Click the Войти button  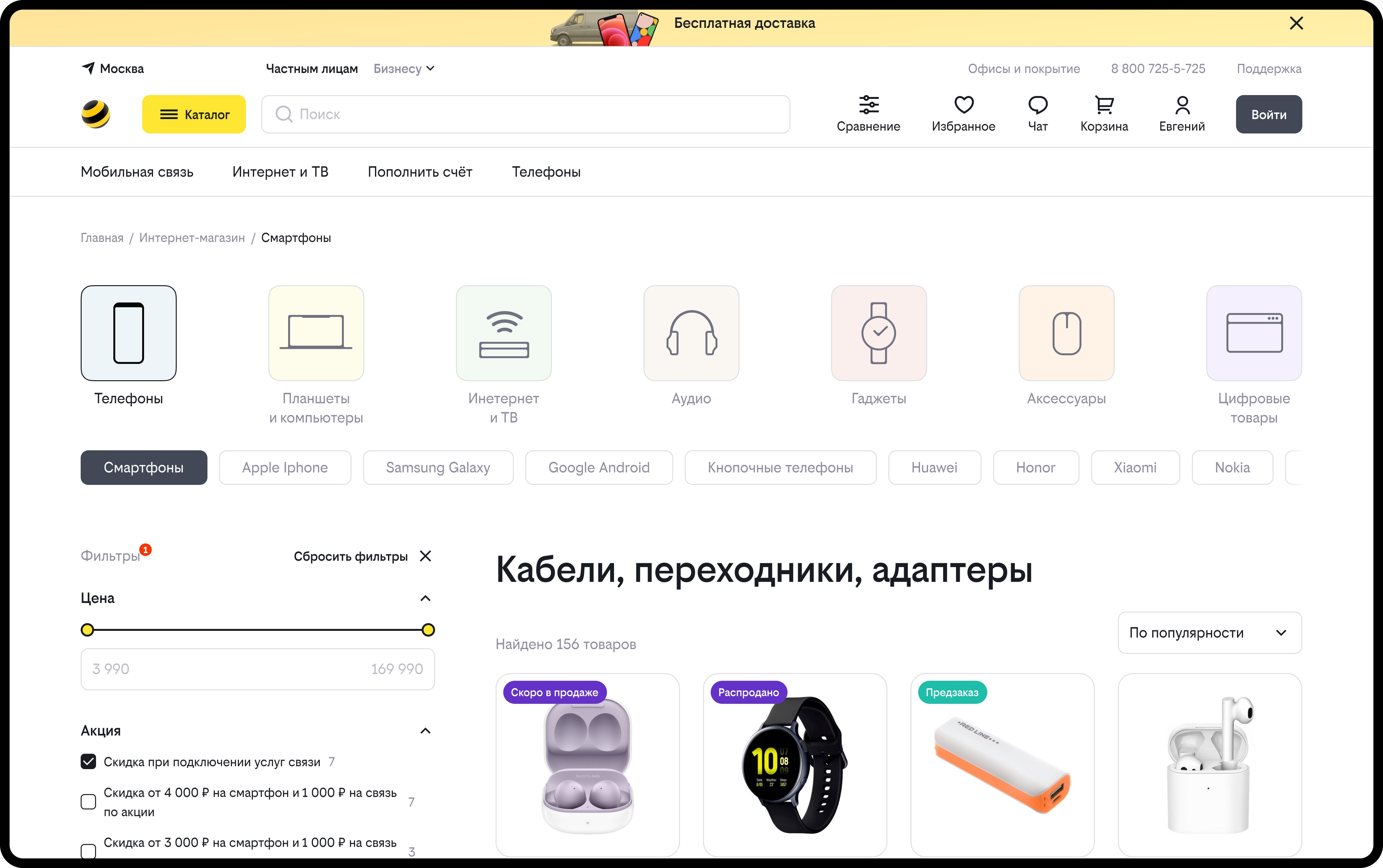[1268, 114]
